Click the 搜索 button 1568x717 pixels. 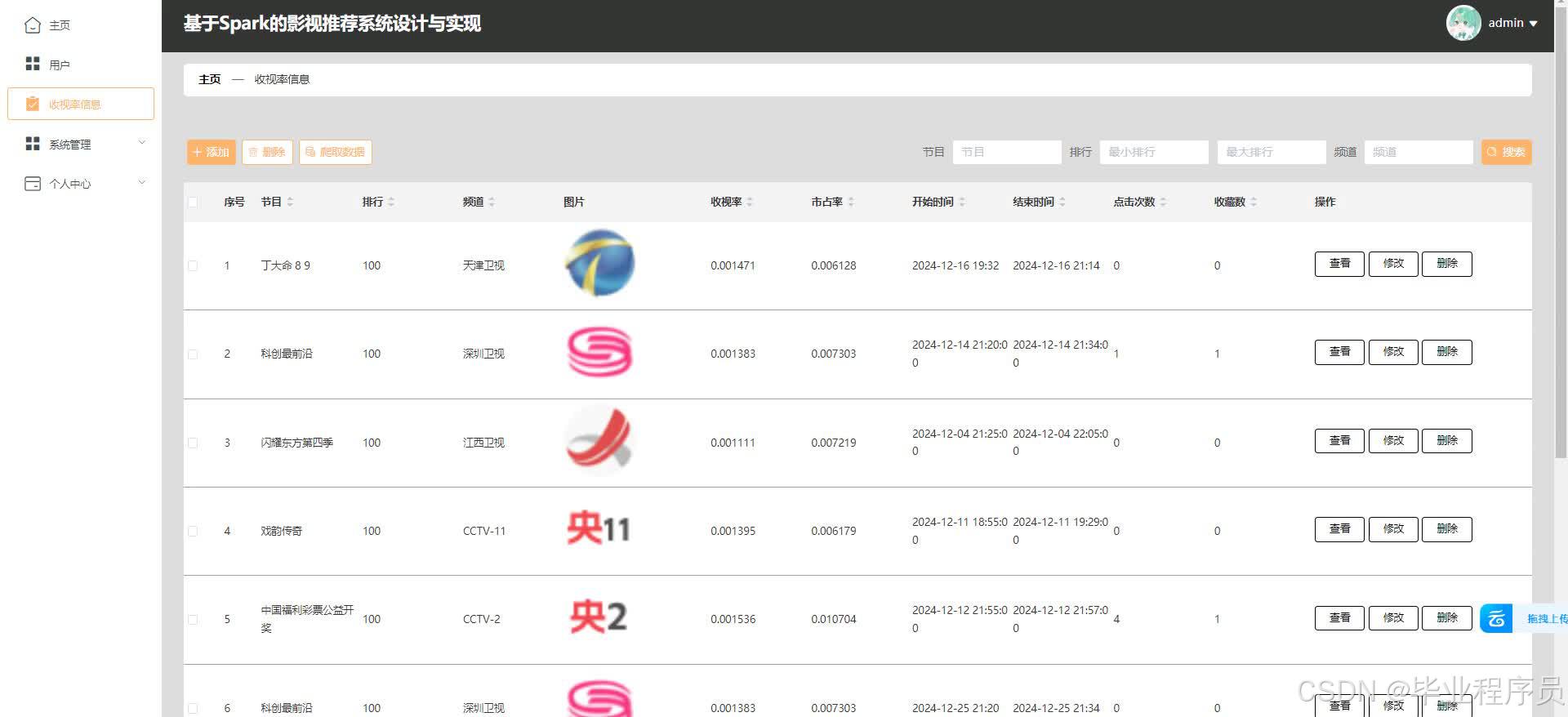click(1507, 152)
